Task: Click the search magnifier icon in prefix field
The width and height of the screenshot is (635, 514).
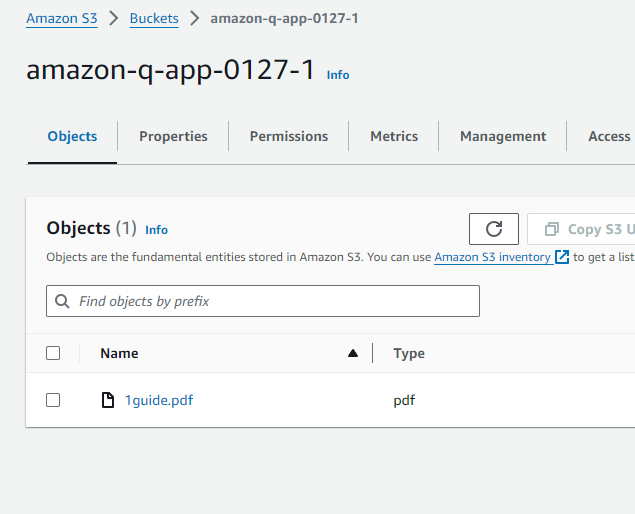Action: pos(62,301)
